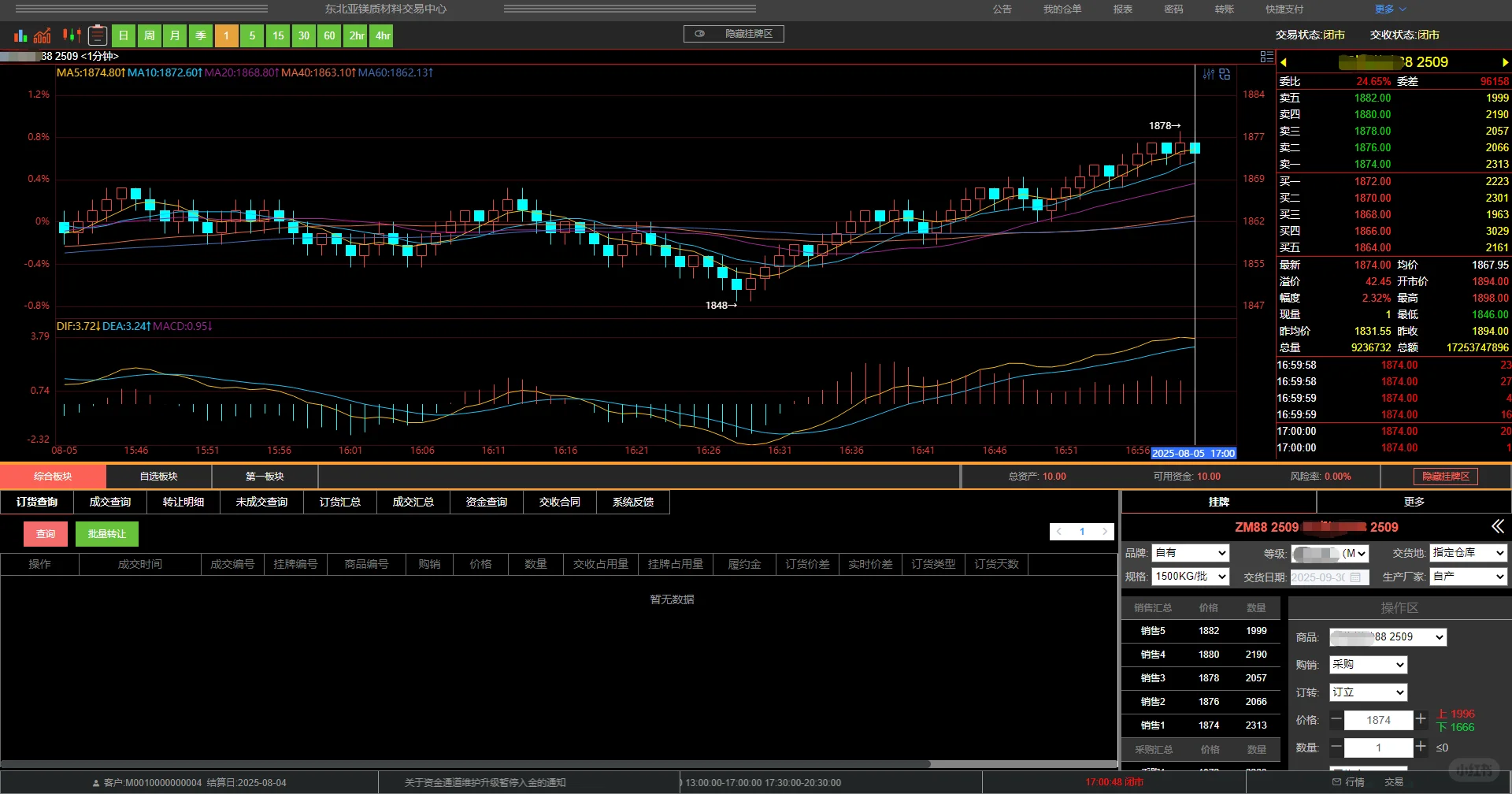
Task: Click red 隐藏挂牌区 button near risk rate
Action: [x=1446, y=477]
